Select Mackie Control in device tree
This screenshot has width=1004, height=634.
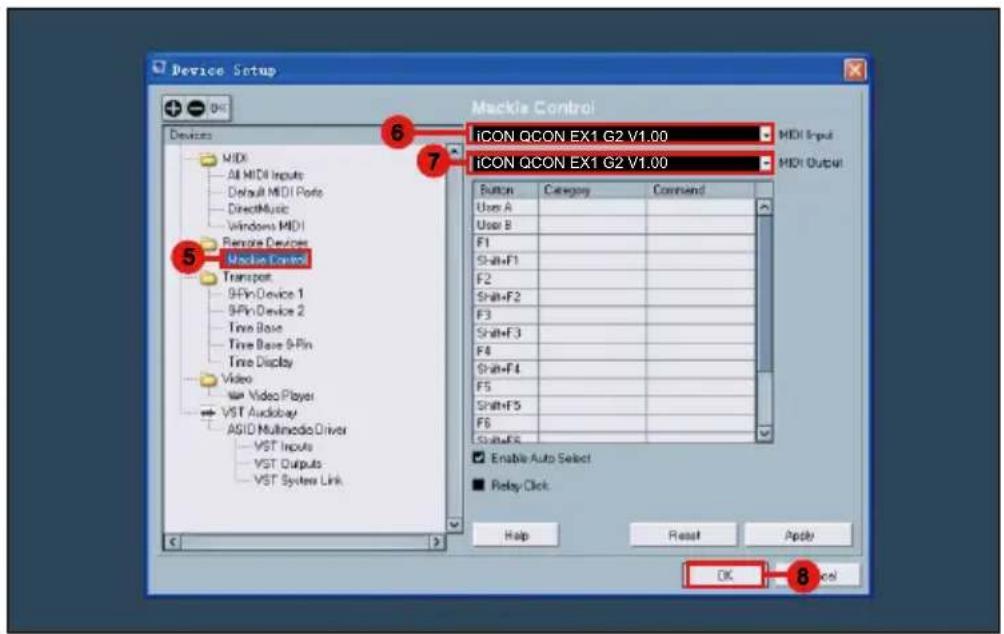tap(266, 259)
